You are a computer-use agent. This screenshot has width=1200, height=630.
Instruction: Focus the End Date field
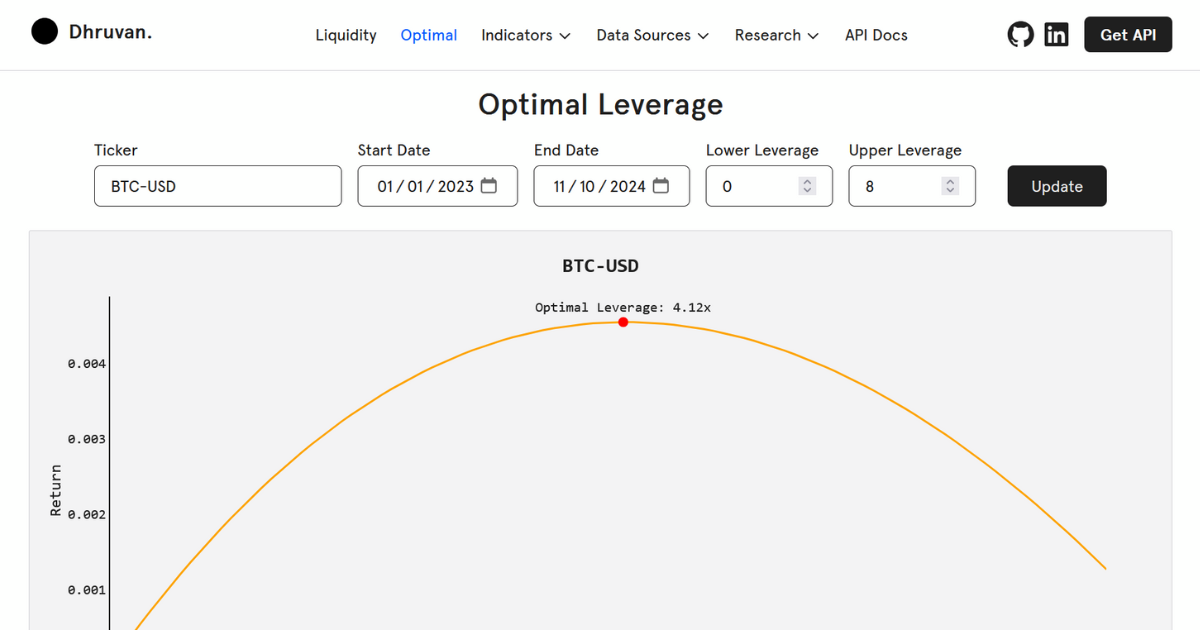tap(612, 186)
